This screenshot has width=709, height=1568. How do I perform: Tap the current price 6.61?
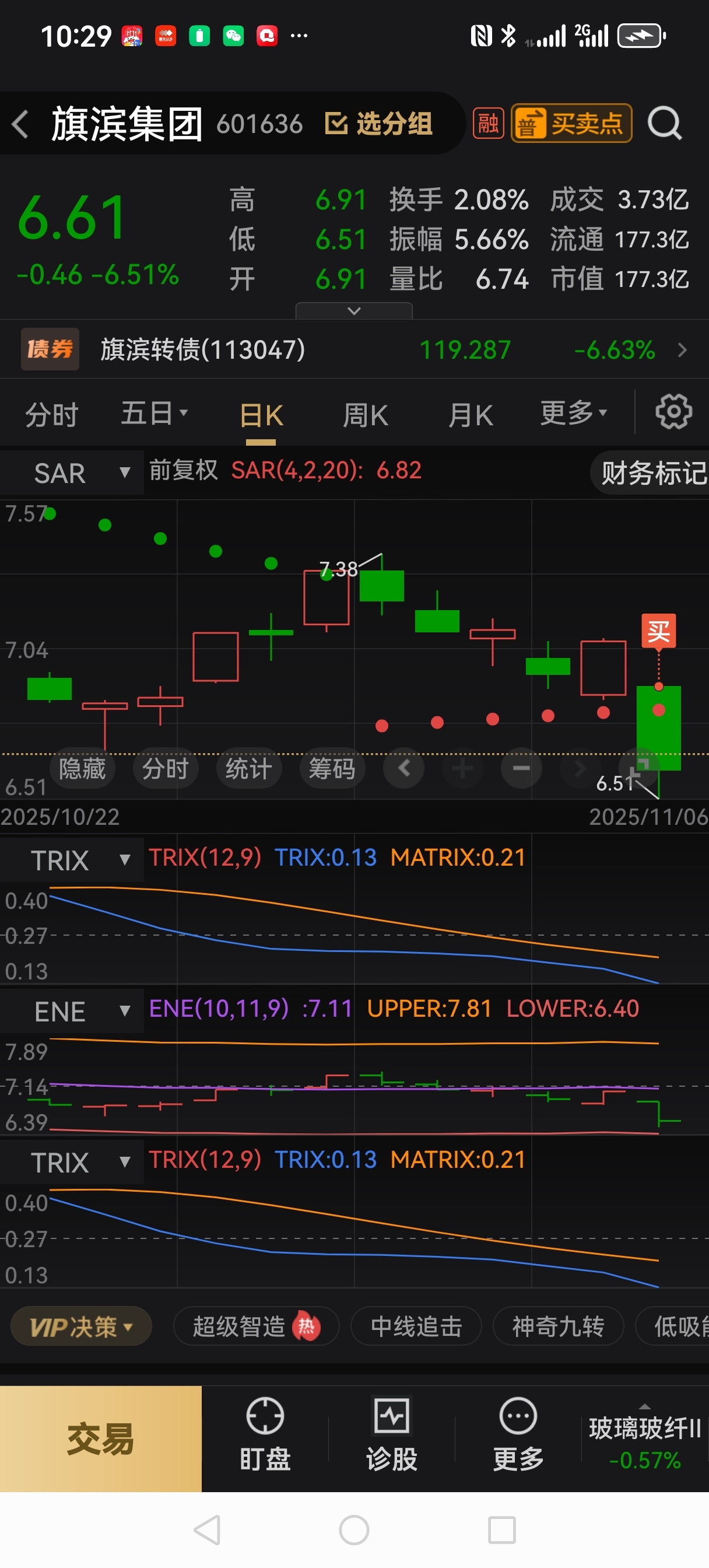point(72,218)
